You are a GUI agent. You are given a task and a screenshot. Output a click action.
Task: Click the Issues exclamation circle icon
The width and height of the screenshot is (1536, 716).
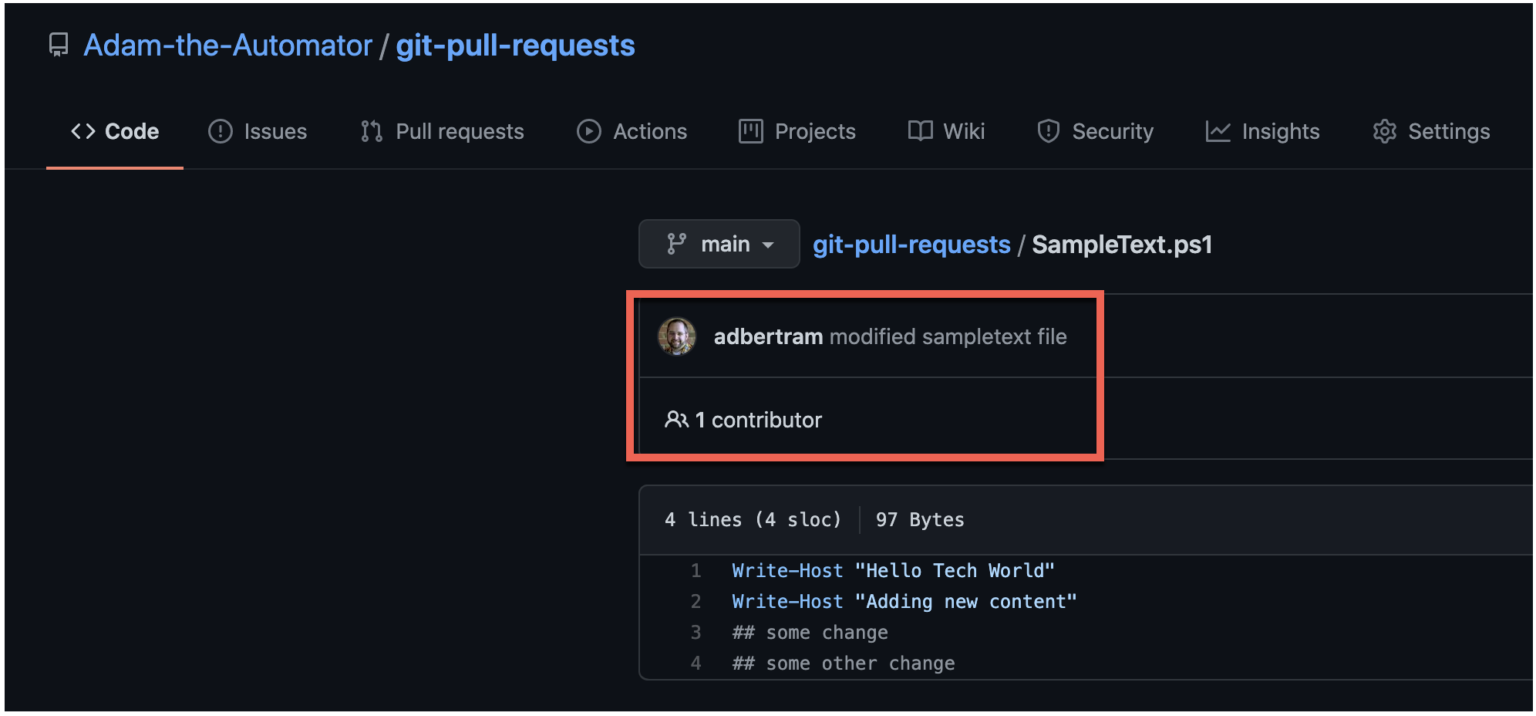[219, 131]
